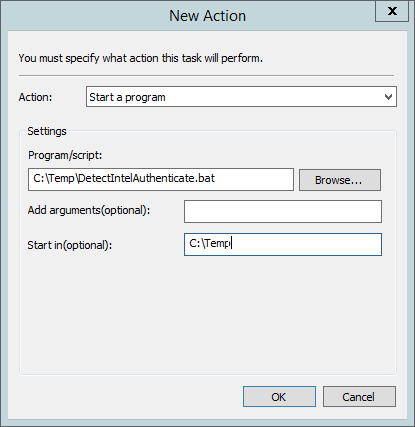Image resolution: width=415 pixels, height=427 pixels.
Task: Click the blank area of the Settings group
Action: coord(207,313)
